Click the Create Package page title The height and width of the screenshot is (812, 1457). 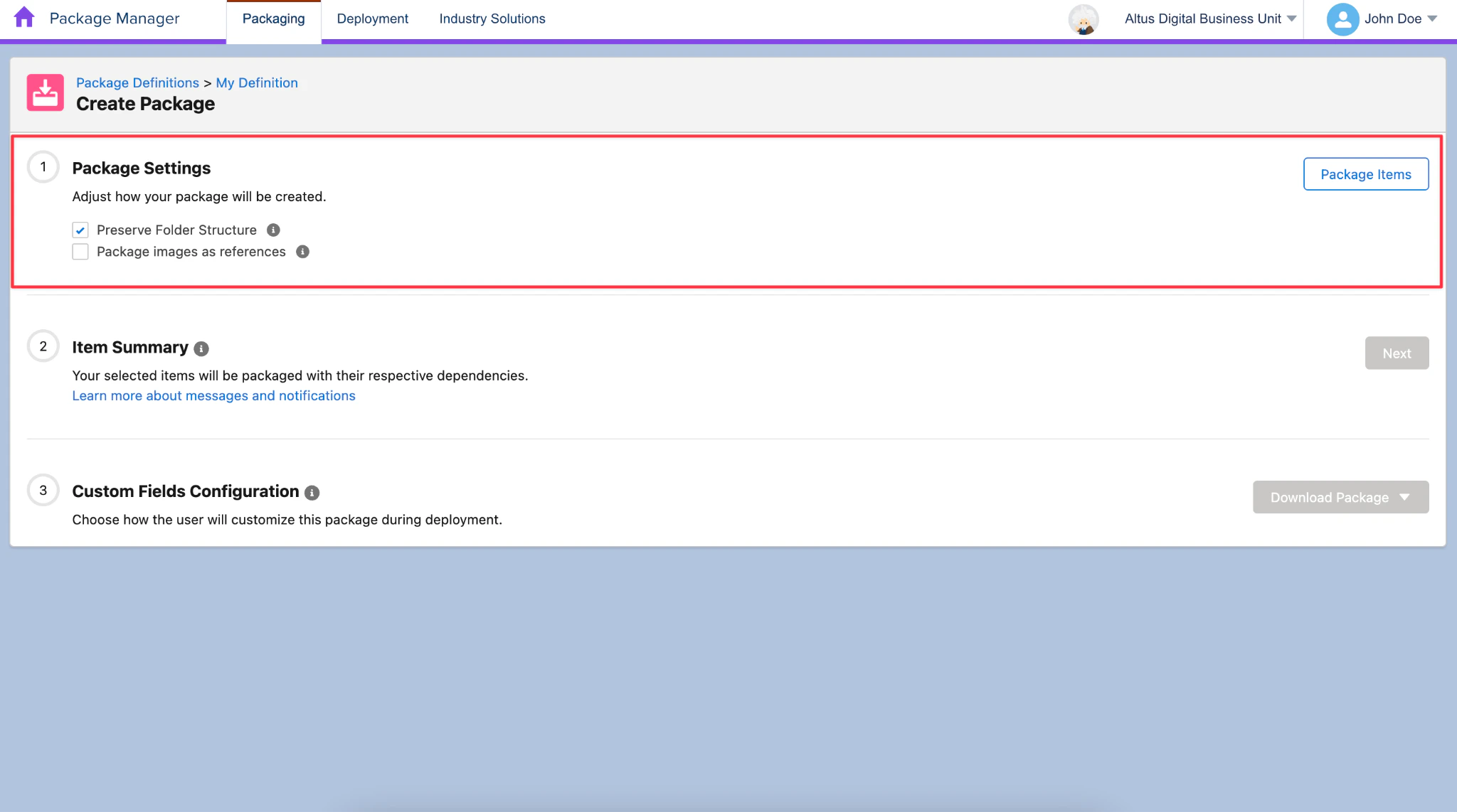click(x=145, y=104)
